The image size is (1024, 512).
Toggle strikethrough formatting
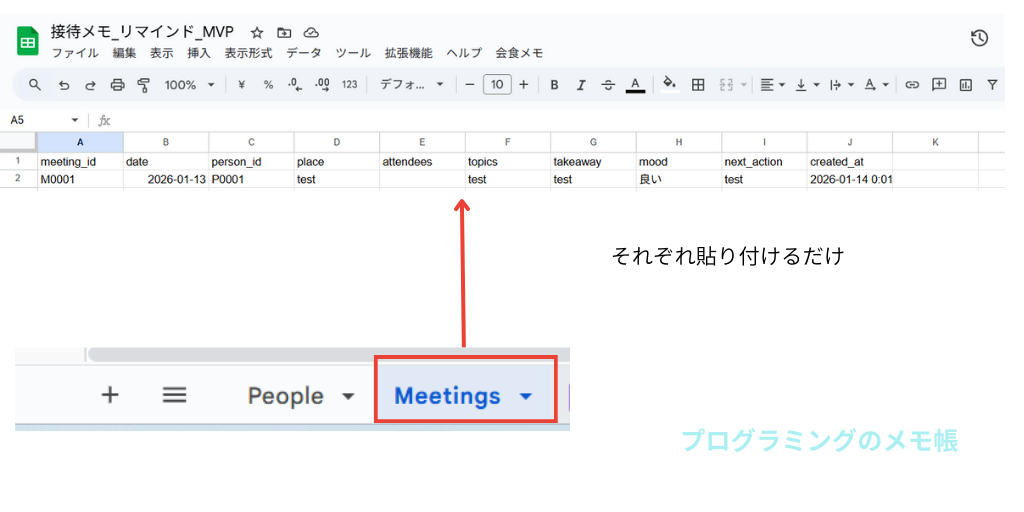click(x=607, y=85)
